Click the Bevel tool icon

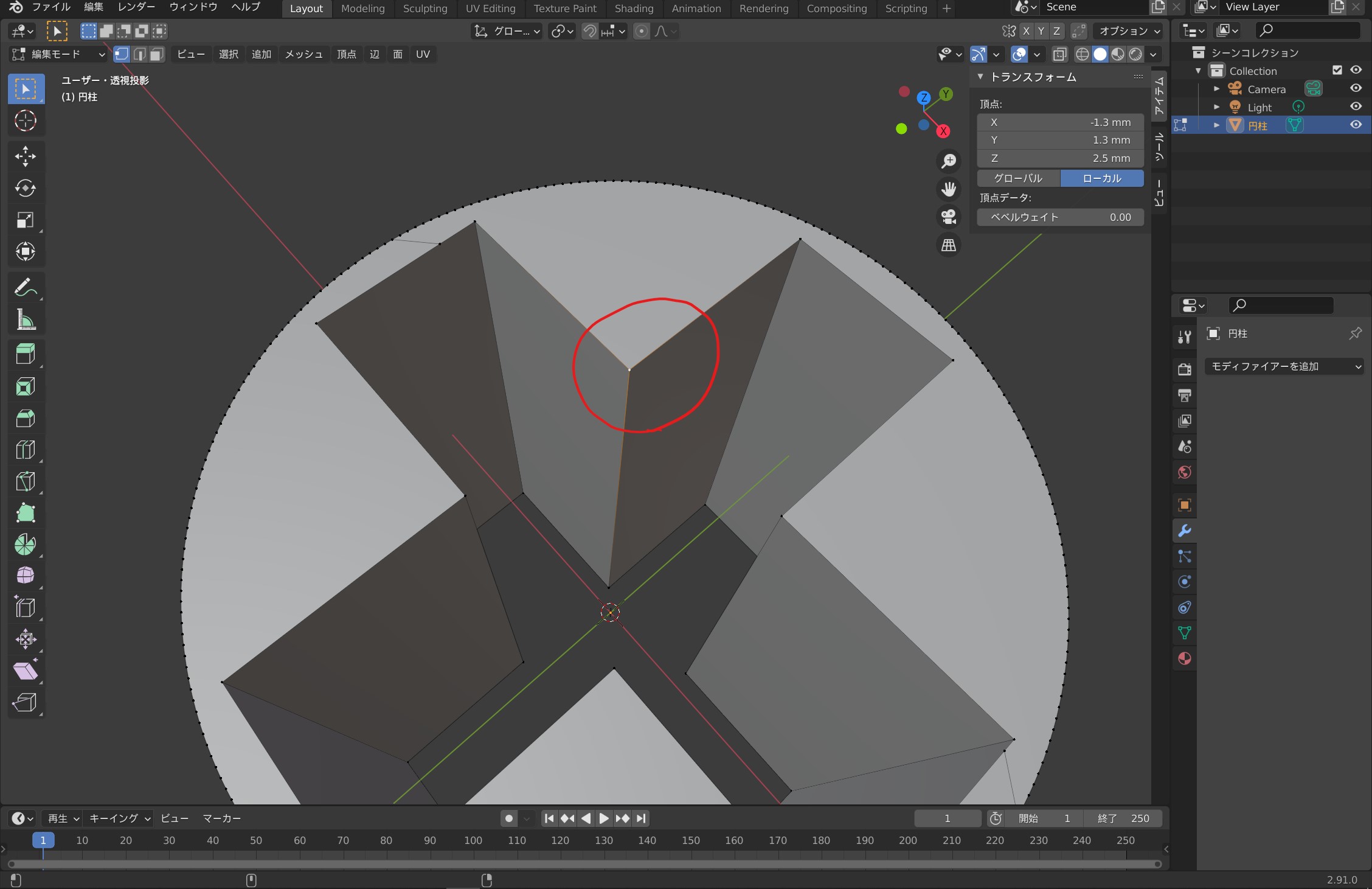coord(26,418)
